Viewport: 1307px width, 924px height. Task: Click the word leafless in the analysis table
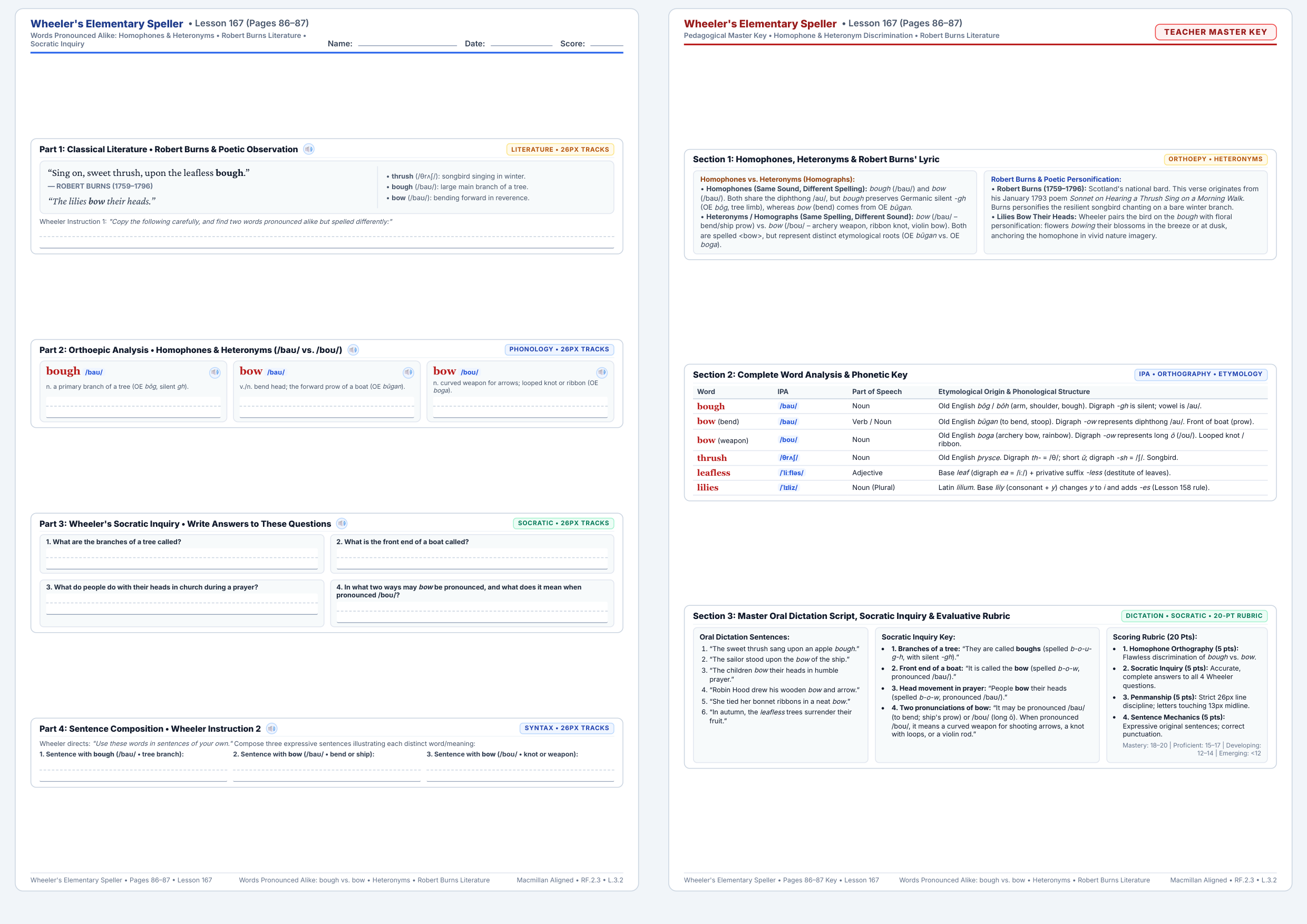713,473
